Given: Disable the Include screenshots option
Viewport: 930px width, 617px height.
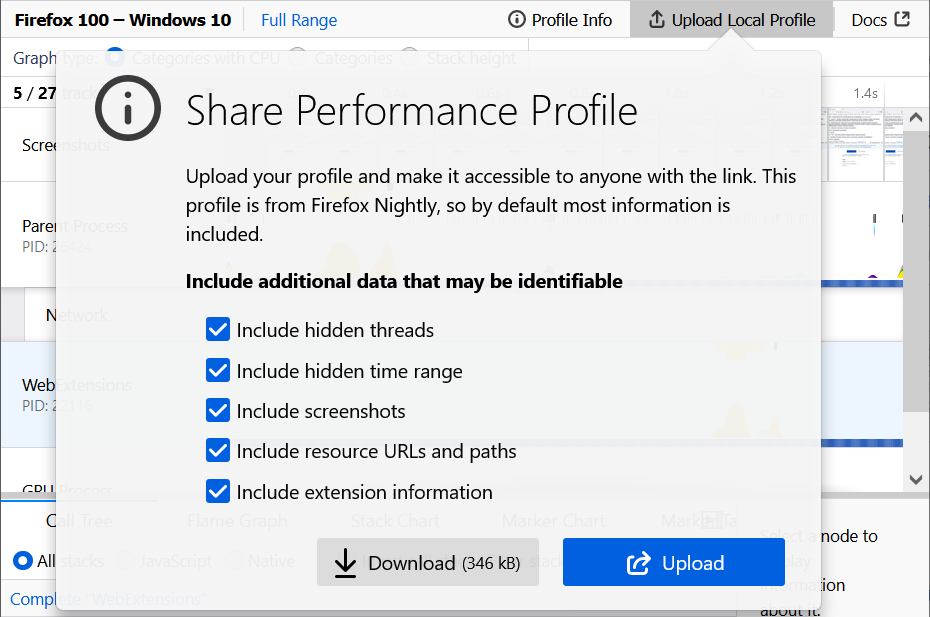Looking at the screenshot, I should pyautogui.click(x=218, y=411).
